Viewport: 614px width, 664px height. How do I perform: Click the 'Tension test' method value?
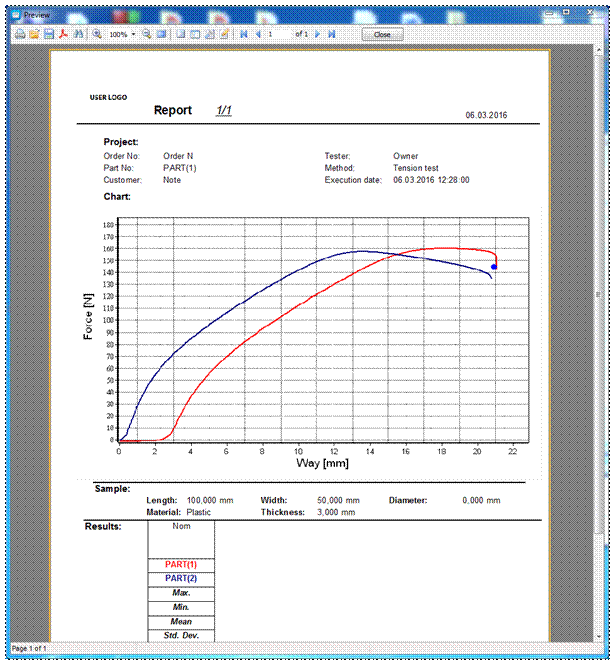(415, 168)
